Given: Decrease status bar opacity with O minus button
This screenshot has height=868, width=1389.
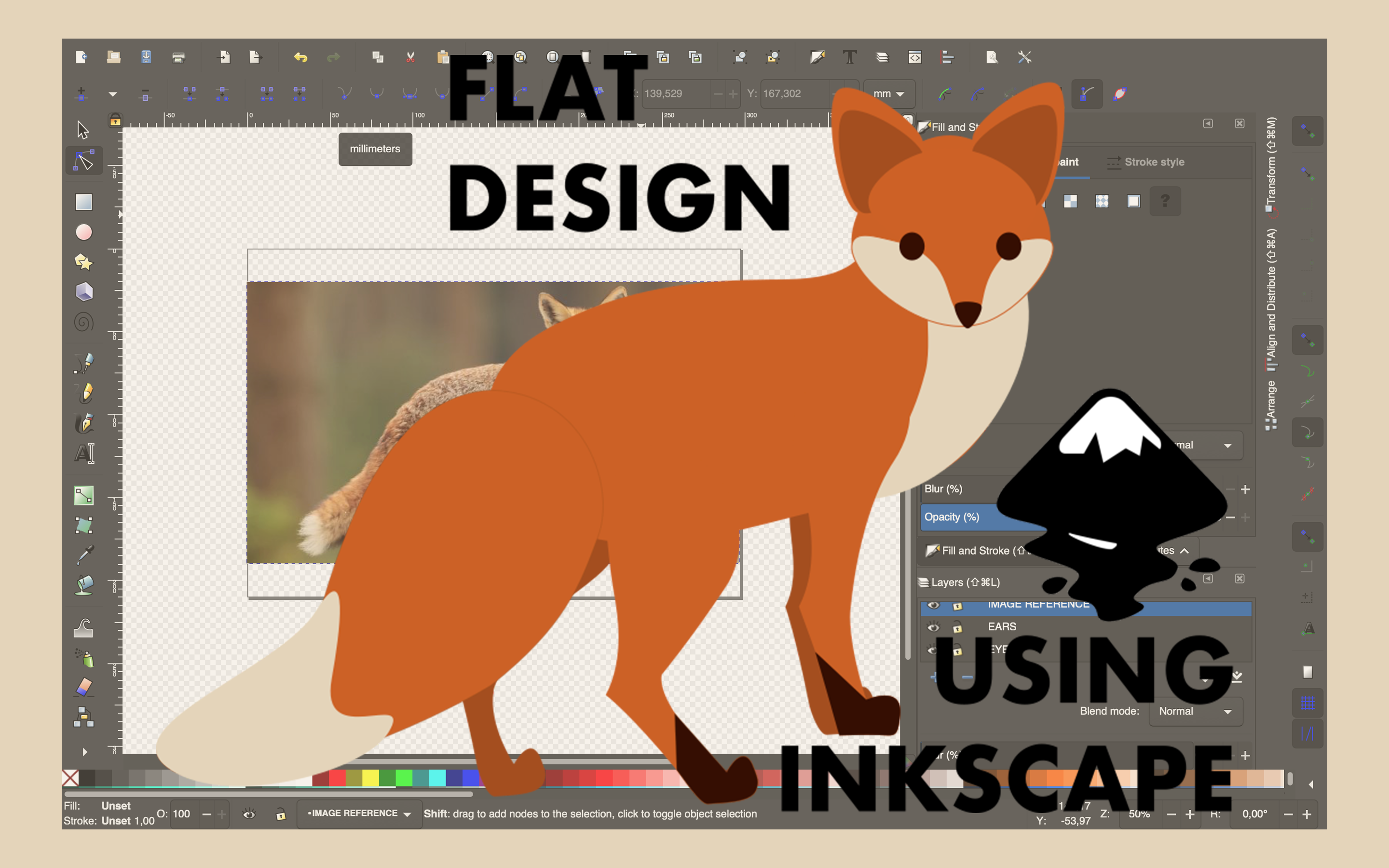Looking at the screenshot, I should [206, 814].
